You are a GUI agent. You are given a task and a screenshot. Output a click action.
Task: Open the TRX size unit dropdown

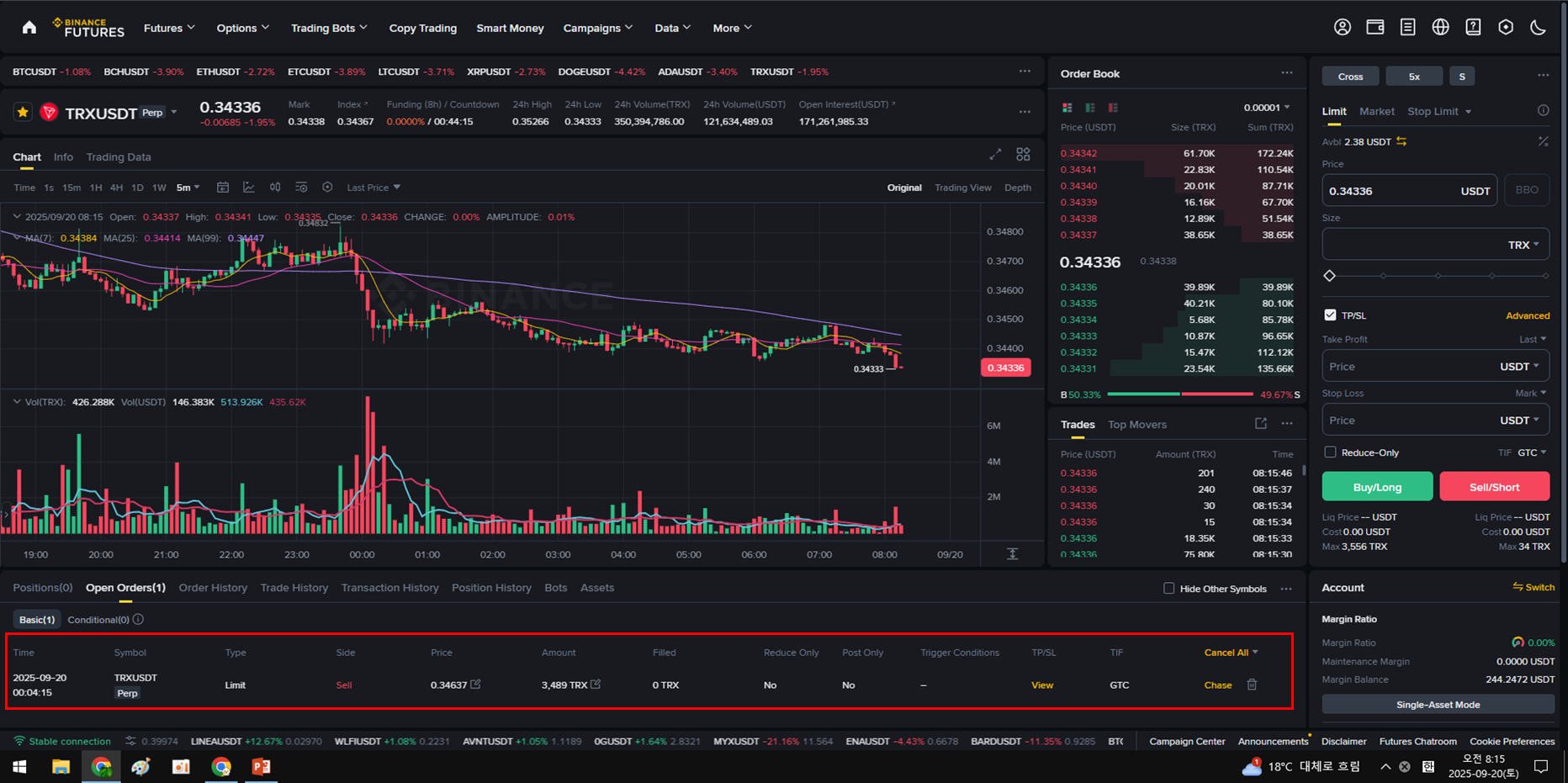point(1523,245)
